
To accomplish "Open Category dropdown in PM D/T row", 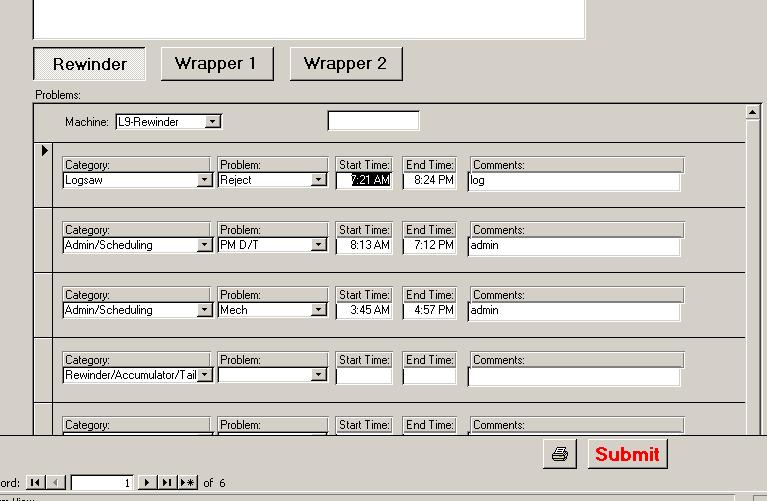I will (204, 245).
